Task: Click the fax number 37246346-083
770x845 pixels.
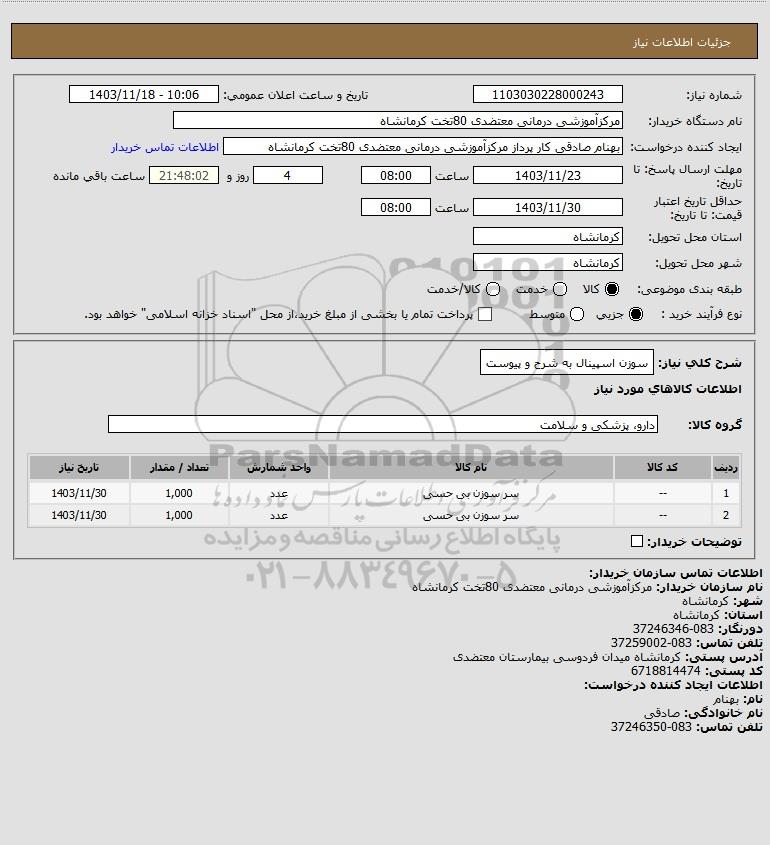Action: (x=673, y=629)
